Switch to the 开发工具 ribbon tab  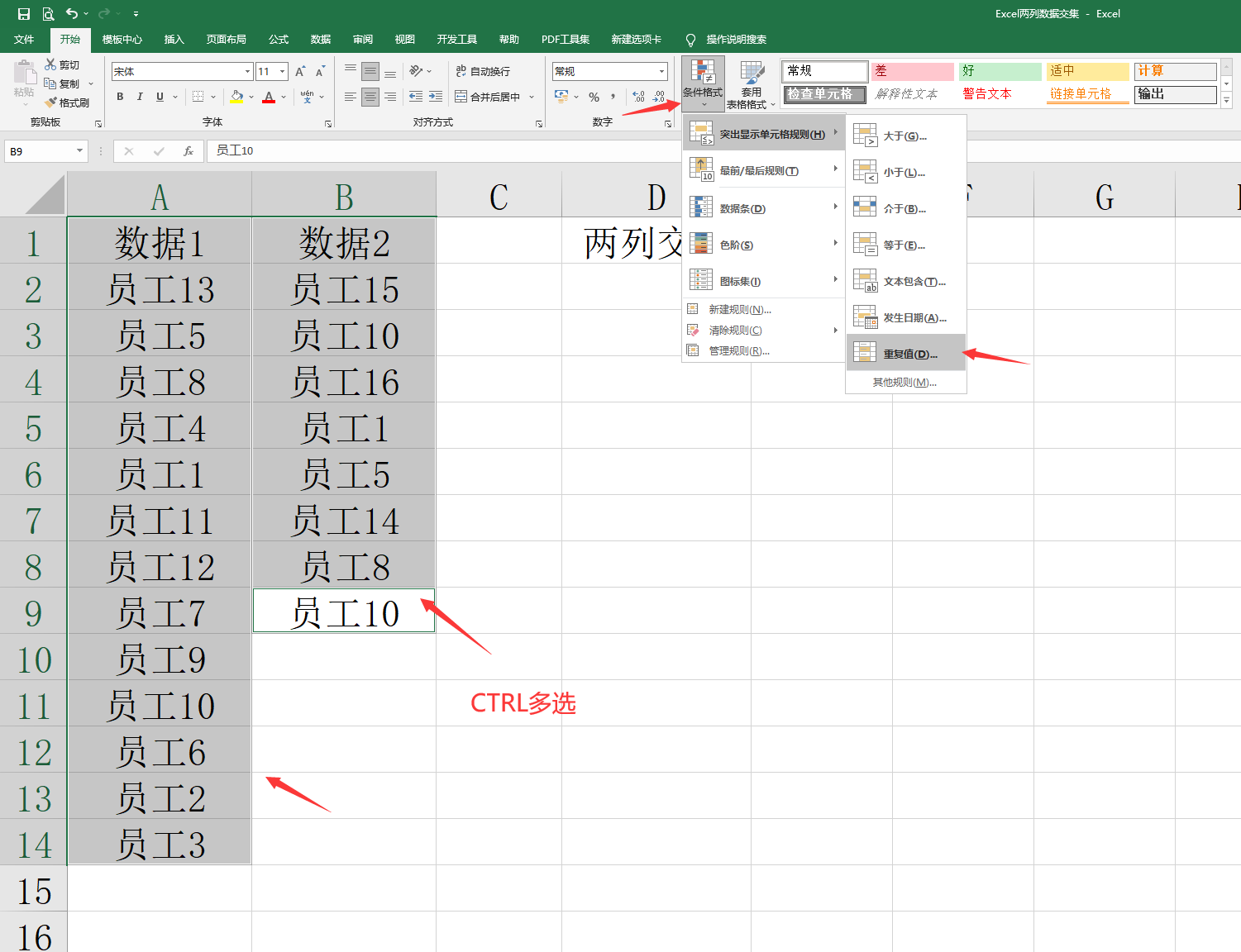click(457, 39)
